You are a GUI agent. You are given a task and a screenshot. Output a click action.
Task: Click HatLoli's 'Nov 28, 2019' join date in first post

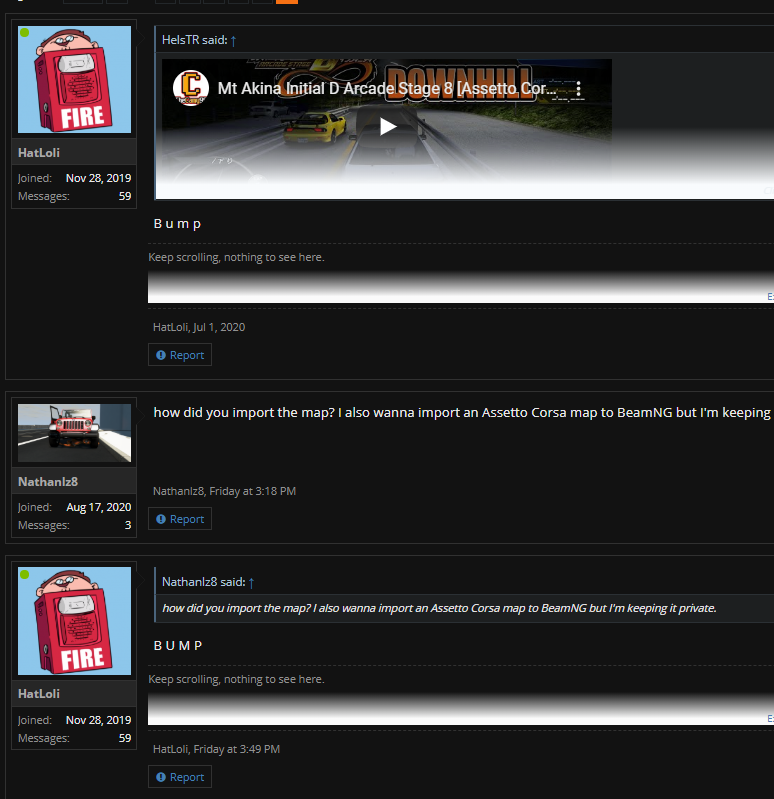pyautogui.click(x=98, y=178)
